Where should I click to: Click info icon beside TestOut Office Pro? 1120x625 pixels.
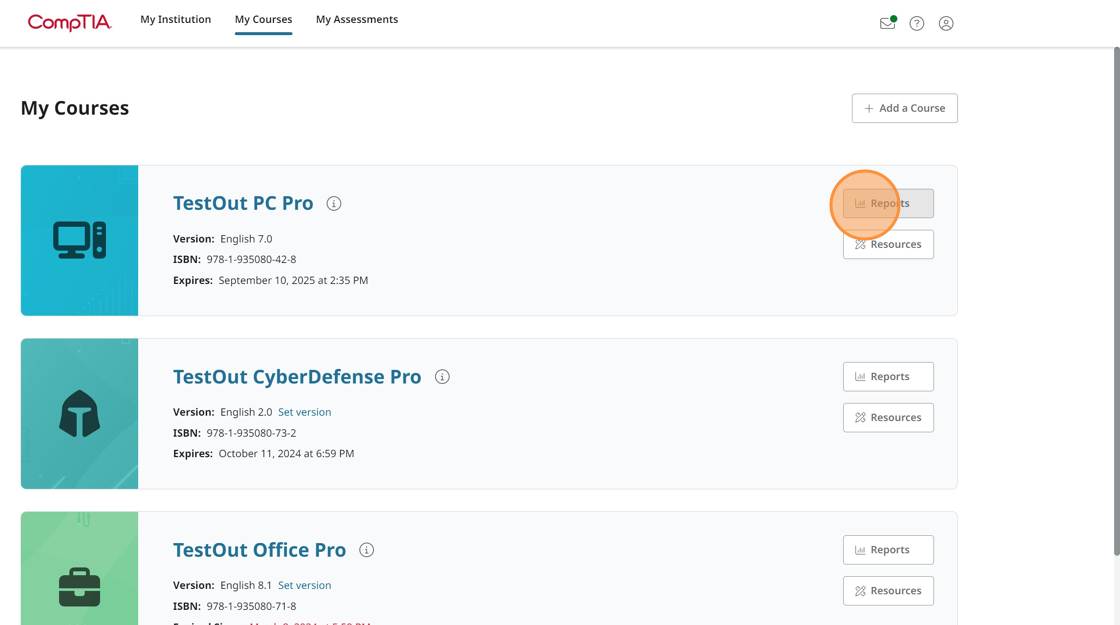pyautogui.click(x=367, y=550)
